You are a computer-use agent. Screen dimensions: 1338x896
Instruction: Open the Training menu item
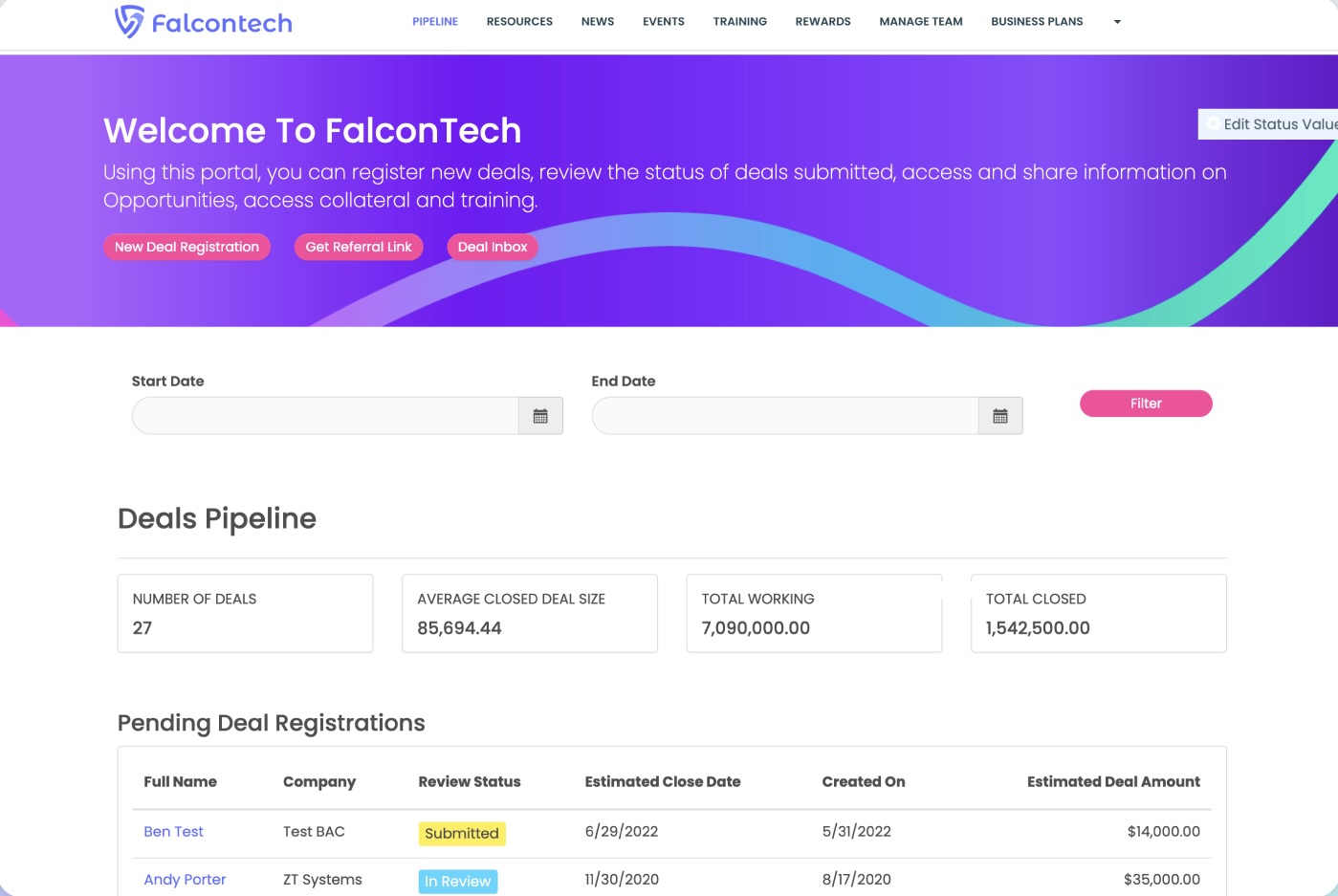[x=740, y=22]
